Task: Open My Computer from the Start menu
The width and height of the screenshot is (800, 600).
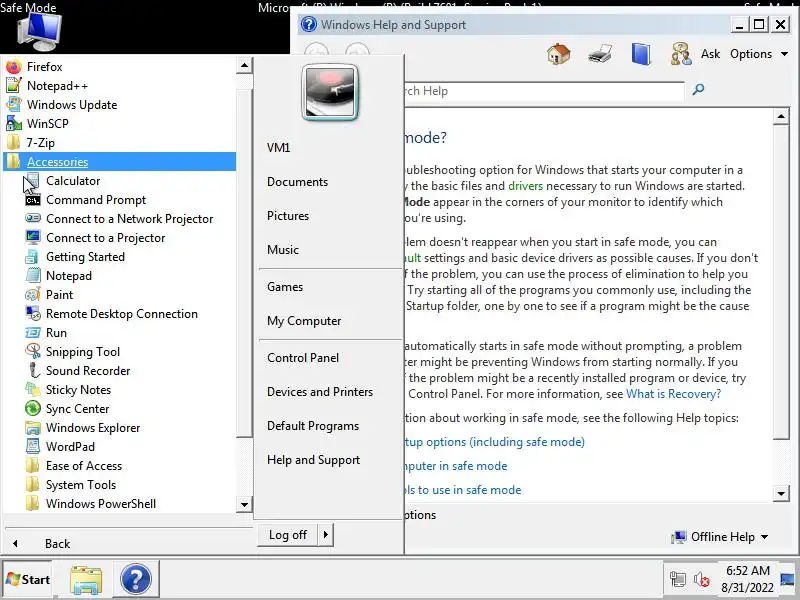Action: 304,321
